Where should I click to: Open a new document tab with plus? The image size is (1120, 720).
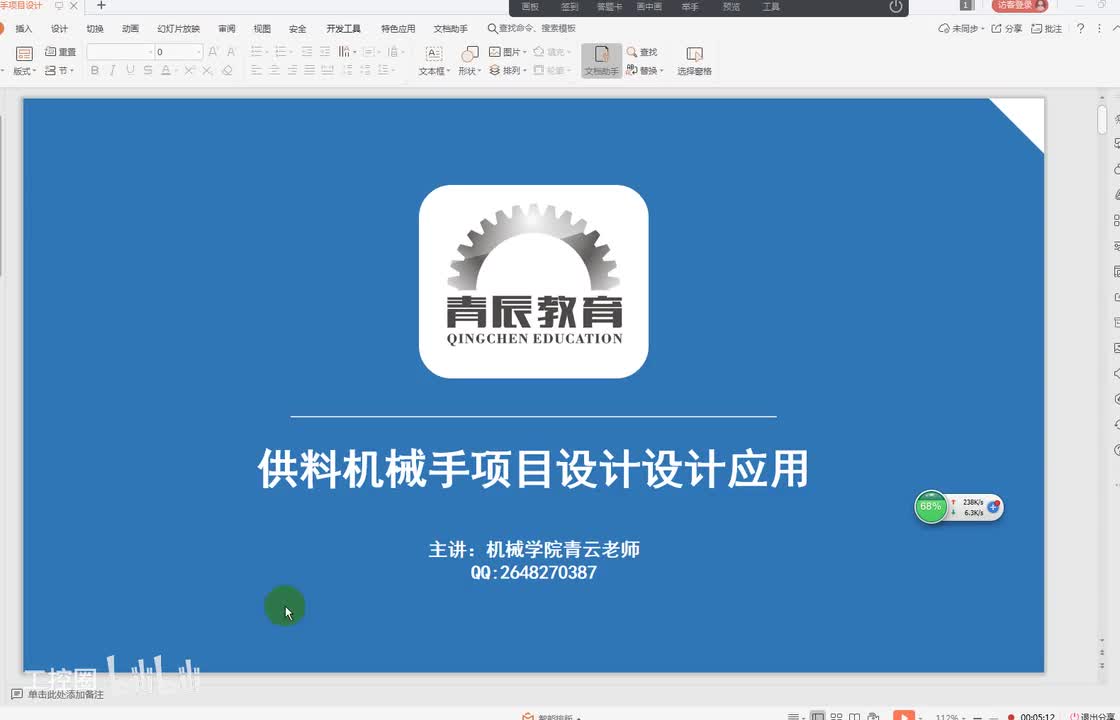(x=101, y=5)
